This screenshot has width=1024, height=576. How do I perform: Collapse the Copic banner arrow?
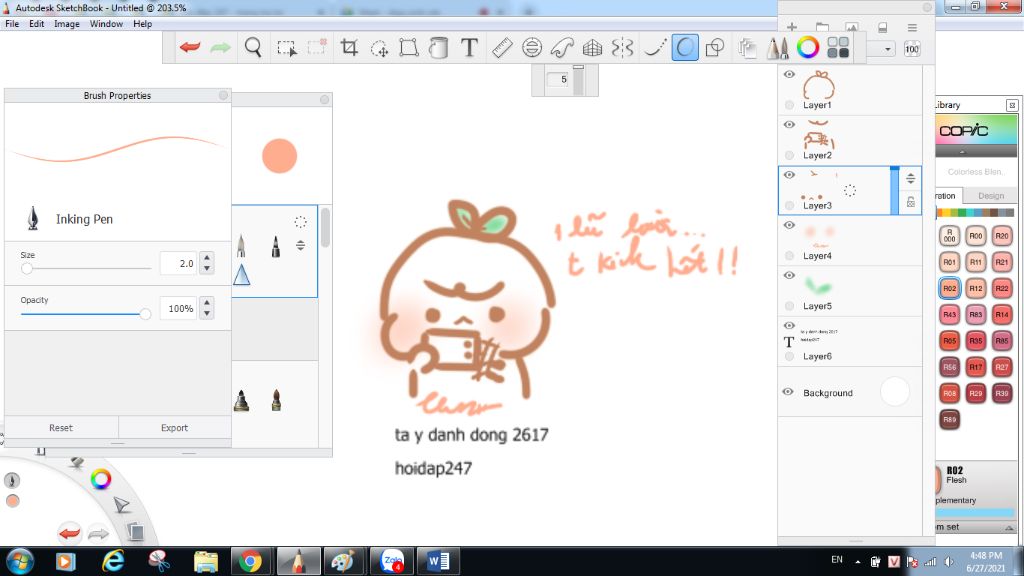pos(962,152)
